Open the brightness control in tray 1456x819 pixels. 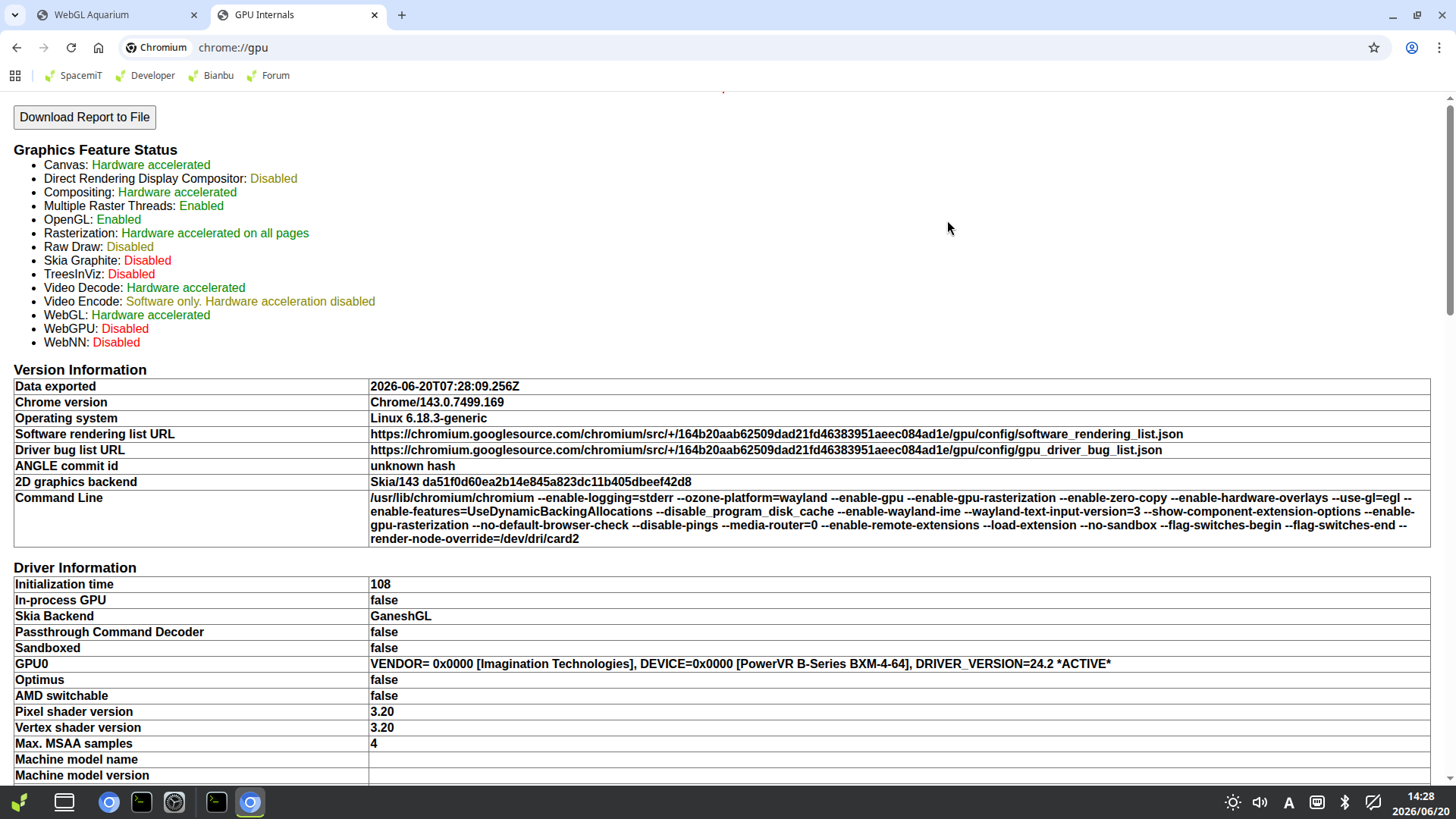(1233, 802)
